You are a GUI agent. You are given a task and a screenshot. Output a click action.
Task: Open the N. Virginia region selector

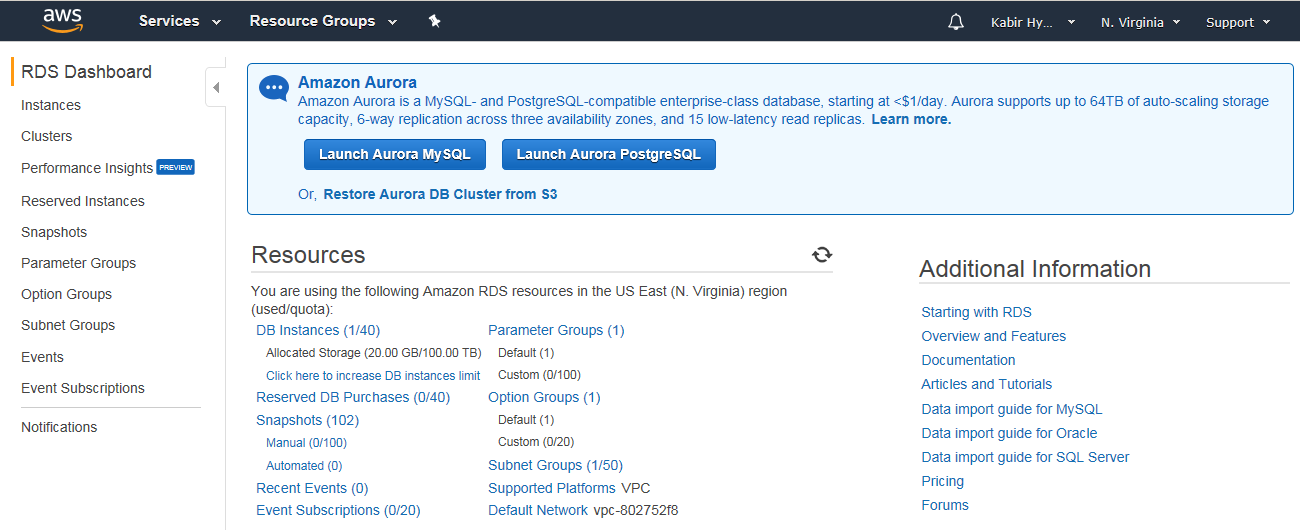[x=1140, y=22]
